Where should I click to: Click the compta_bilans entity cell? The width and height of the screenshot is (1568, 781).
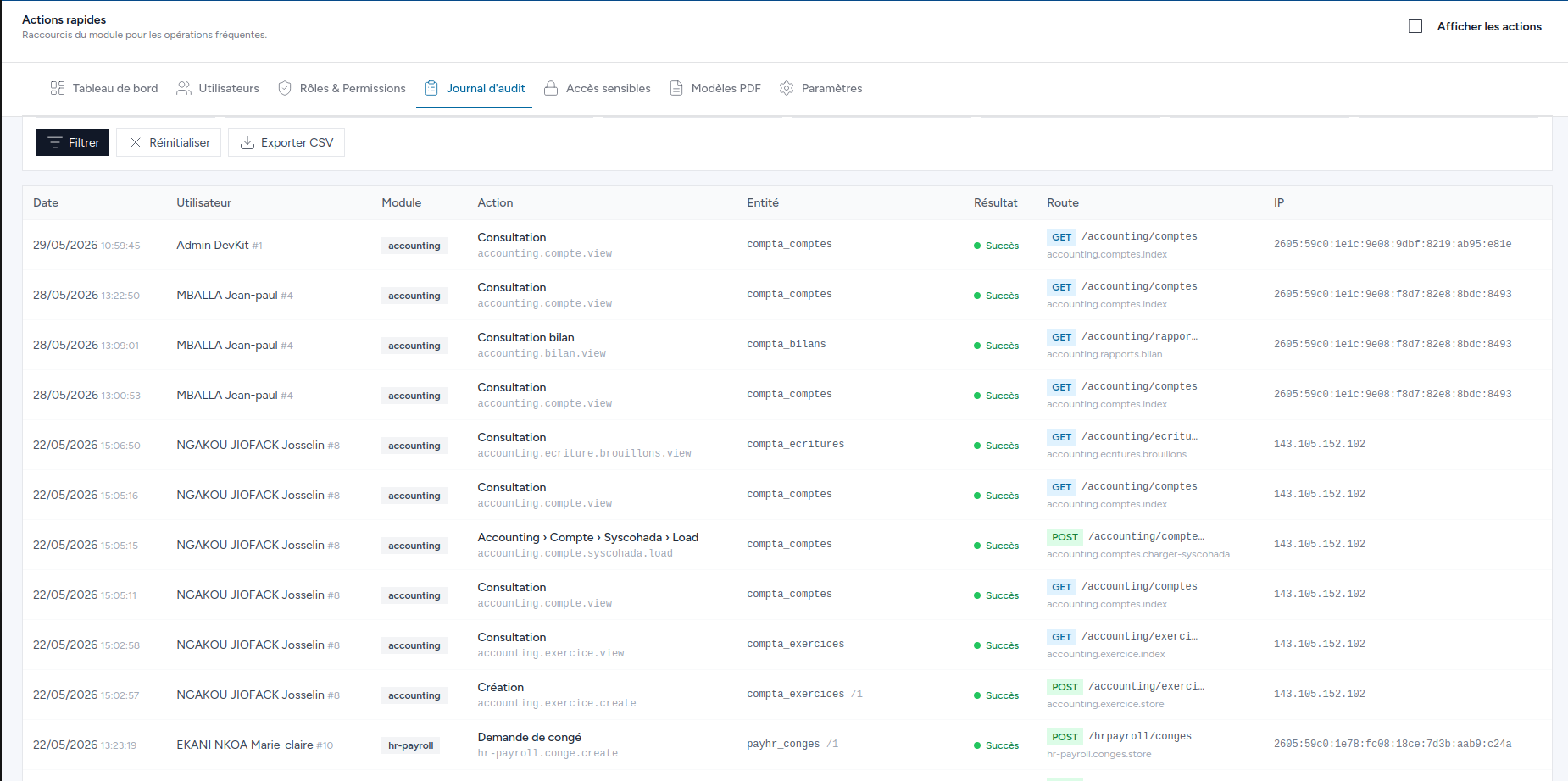tap(787, 344)
